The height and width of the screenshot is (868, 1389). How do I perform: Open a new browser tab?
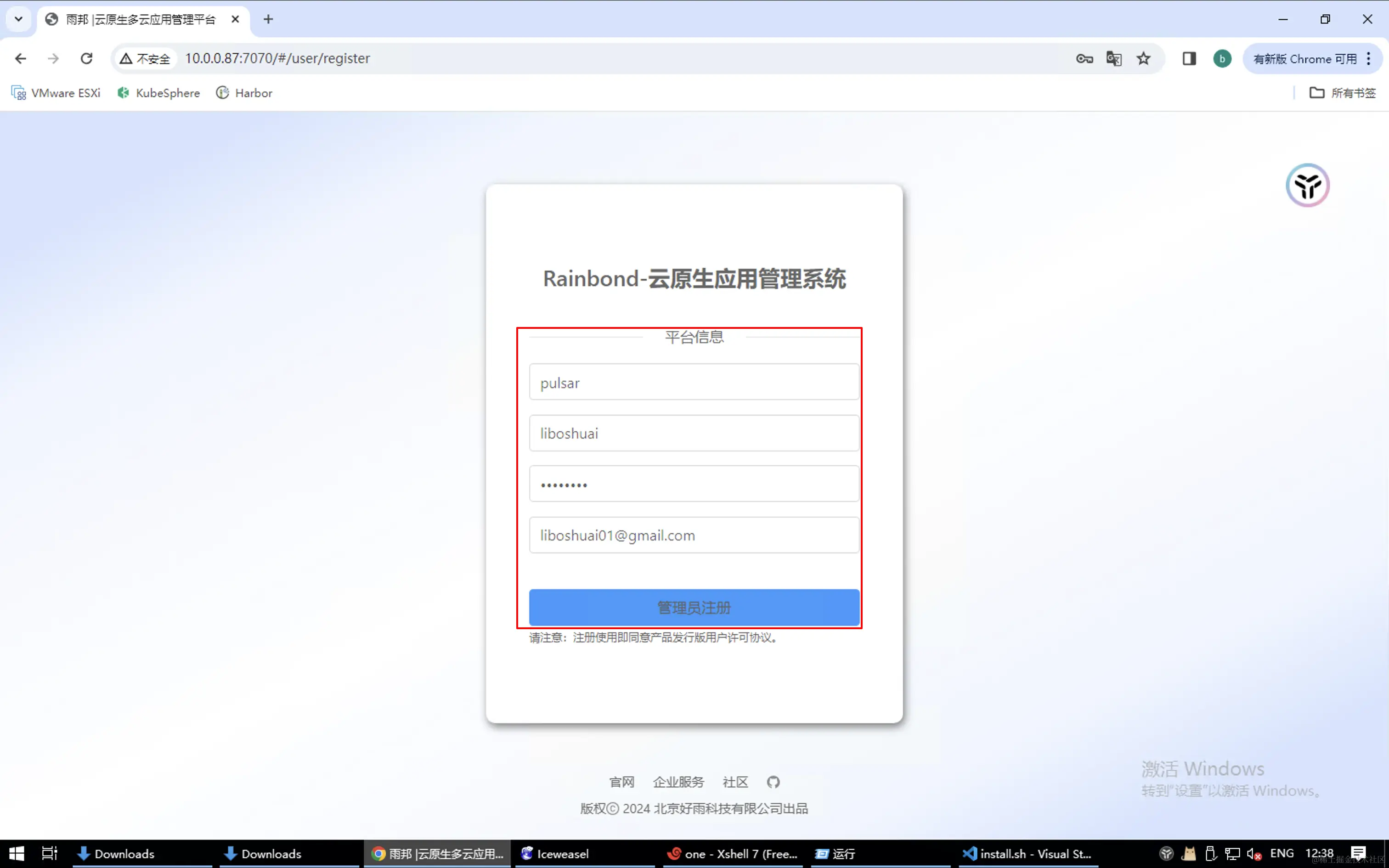click(268, 19)
